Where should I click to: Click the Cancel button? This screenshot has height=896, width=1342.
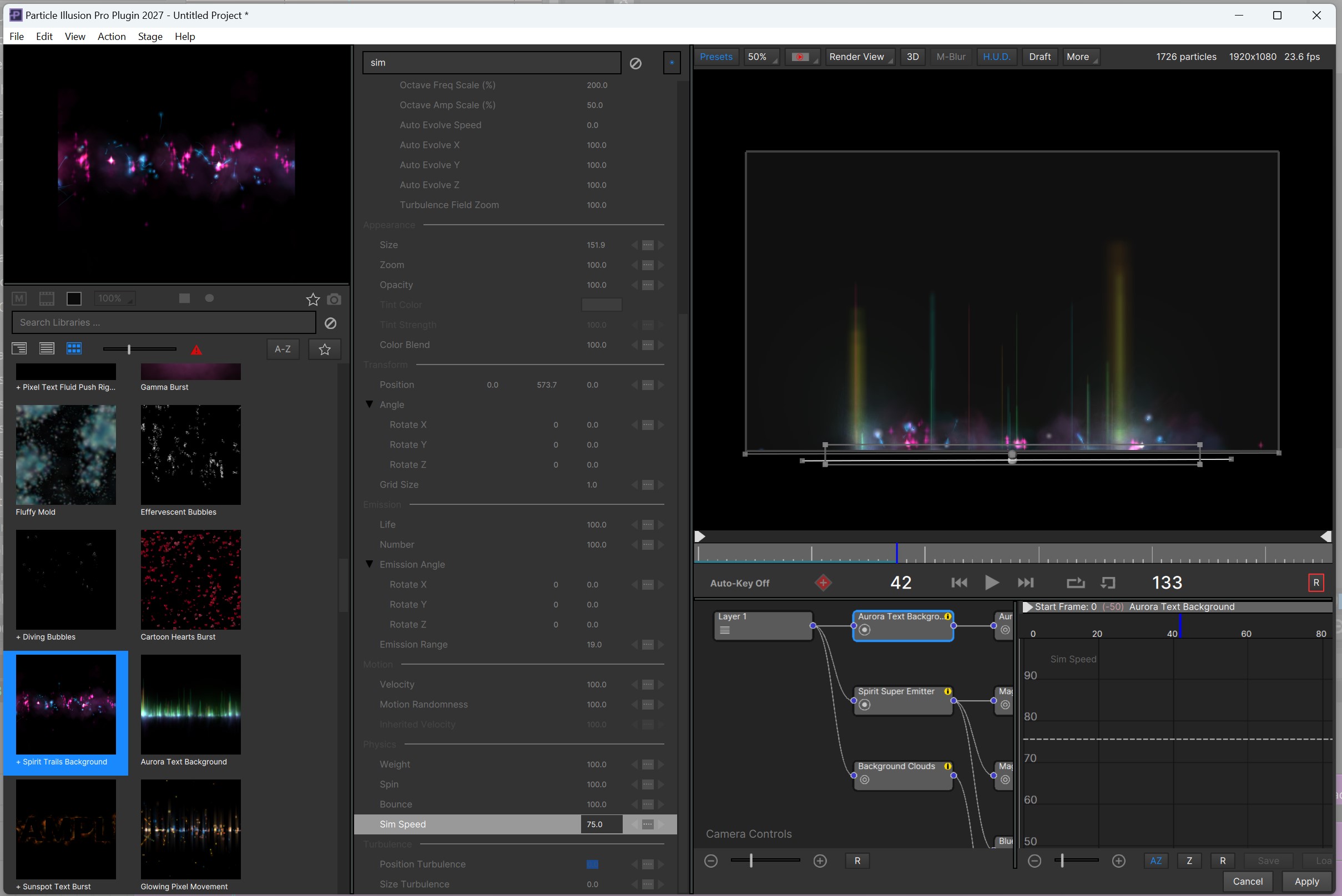1247,881
